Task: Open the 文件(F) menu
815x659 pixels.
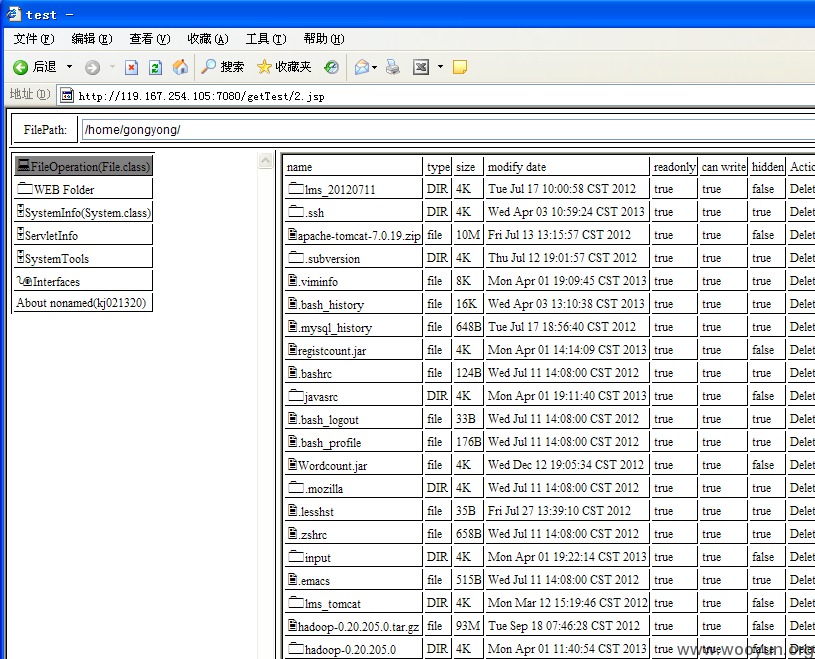Action: click(34, 39)
